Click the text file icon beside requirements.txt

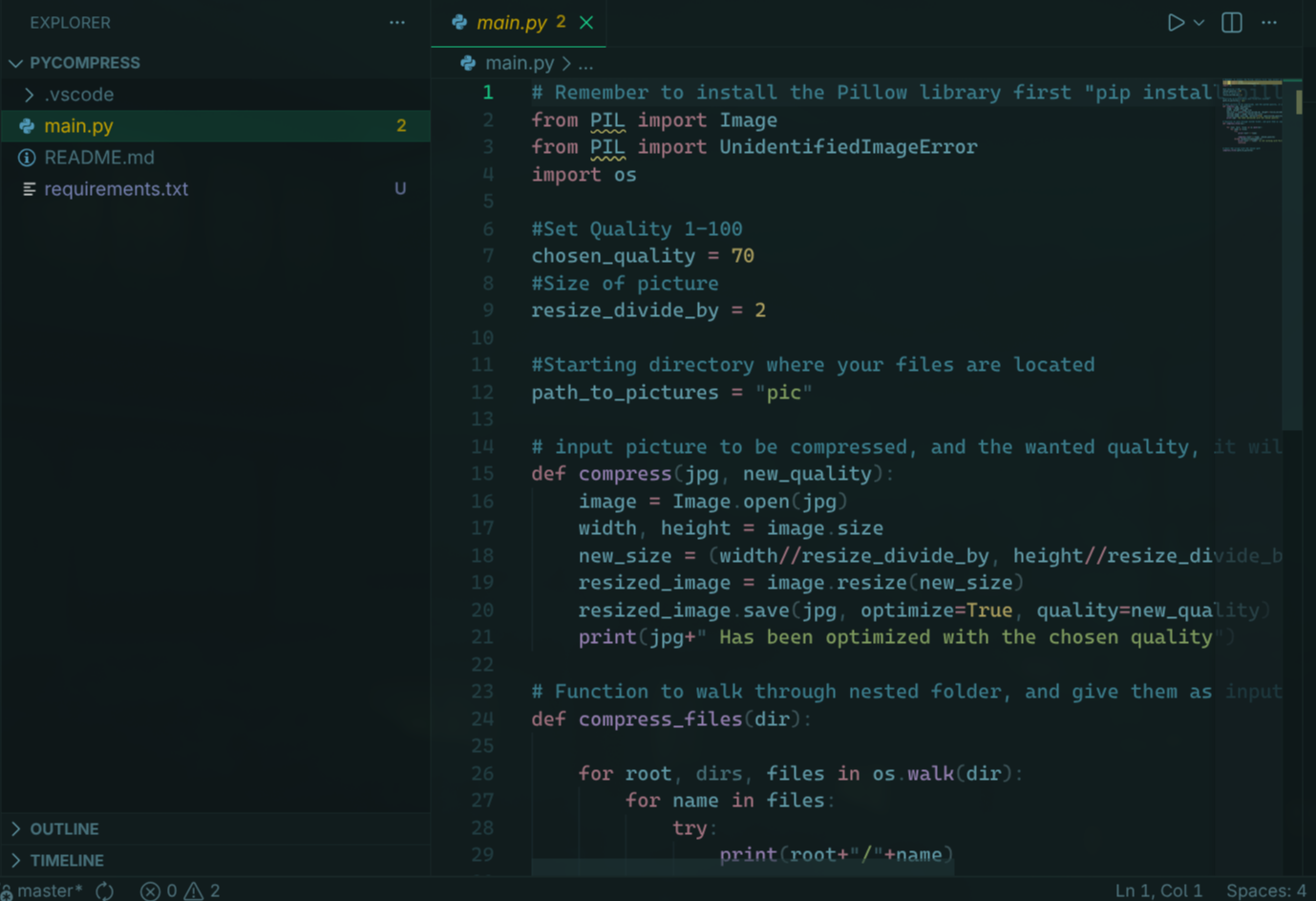[29, 189]
